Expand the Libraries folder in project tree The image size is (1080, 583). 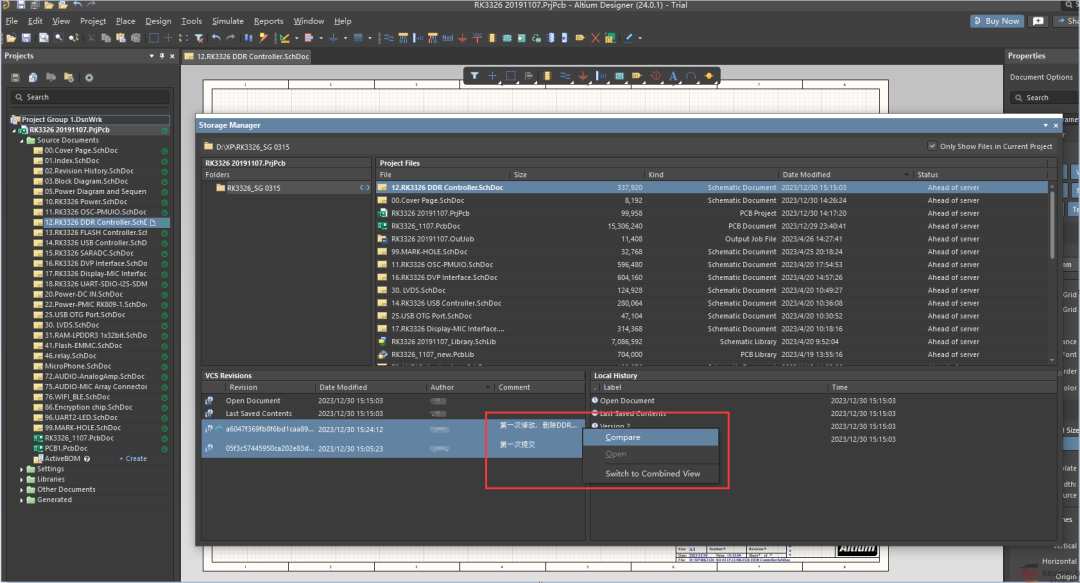22,479
